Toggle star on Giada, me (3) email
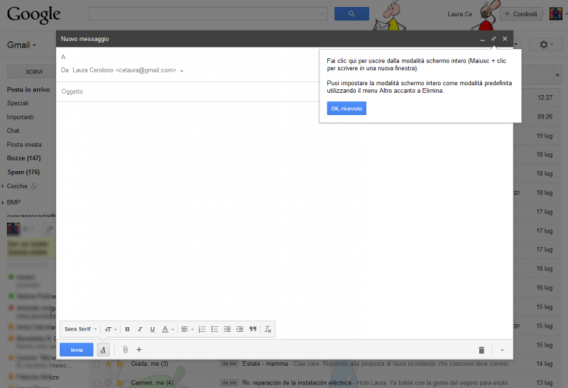The height and width of the screenshot is (388, 568). pos(108,364)
